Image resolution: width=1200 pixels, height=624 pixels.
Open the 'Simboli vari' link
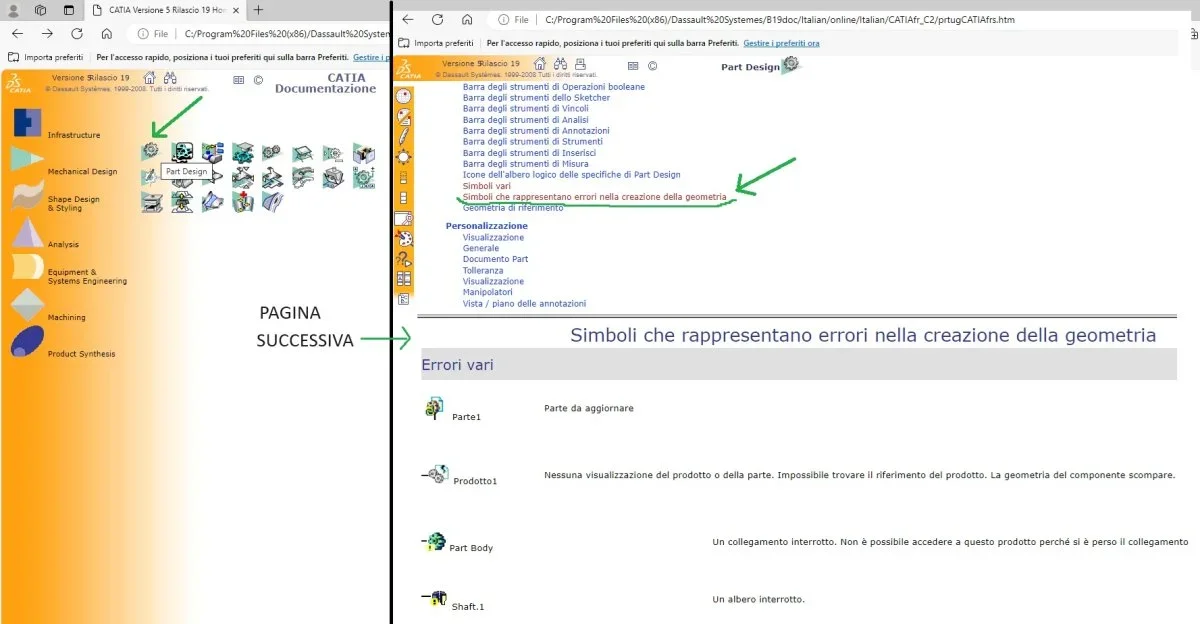coord(486,186)
